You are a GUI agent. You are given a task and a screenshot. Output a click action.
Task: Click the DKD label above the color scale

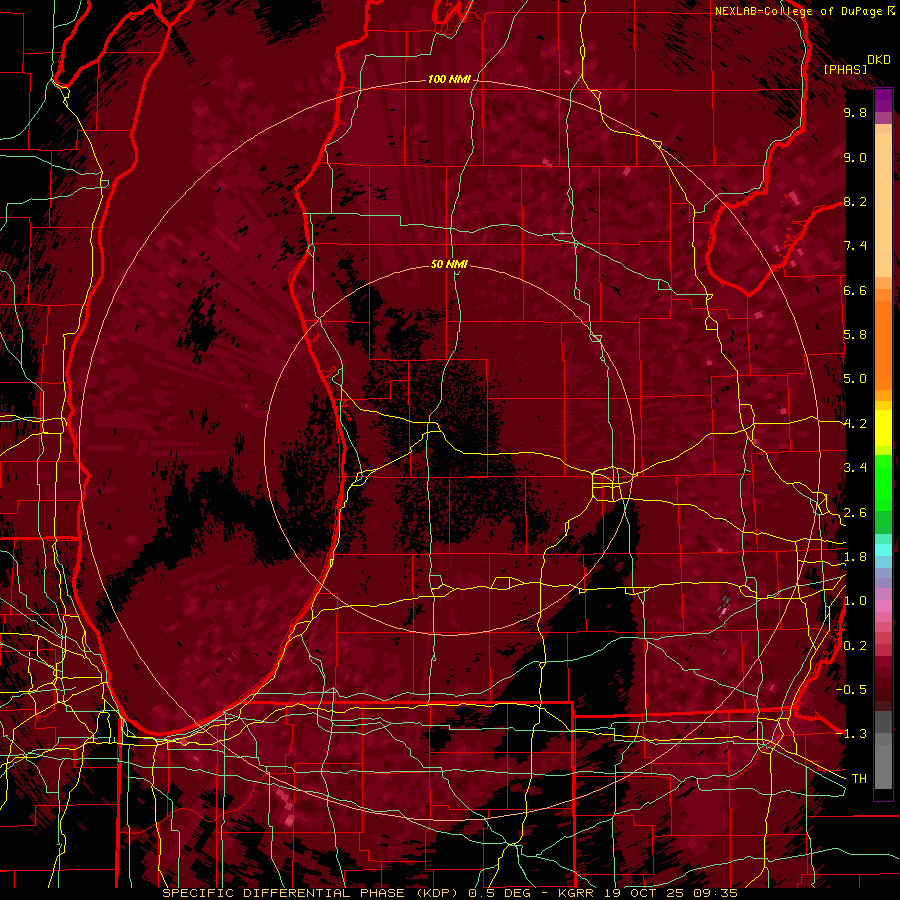pyautogui.click(x=879, y=60)
